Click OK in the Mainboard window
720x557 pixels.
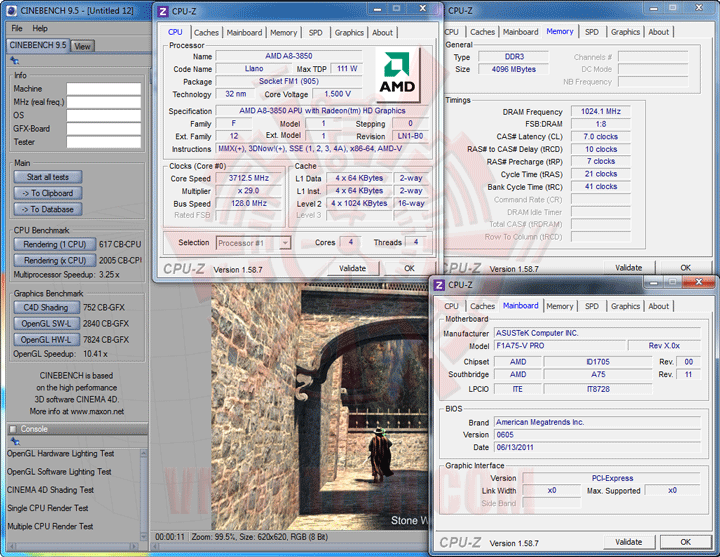pos(686,542)
